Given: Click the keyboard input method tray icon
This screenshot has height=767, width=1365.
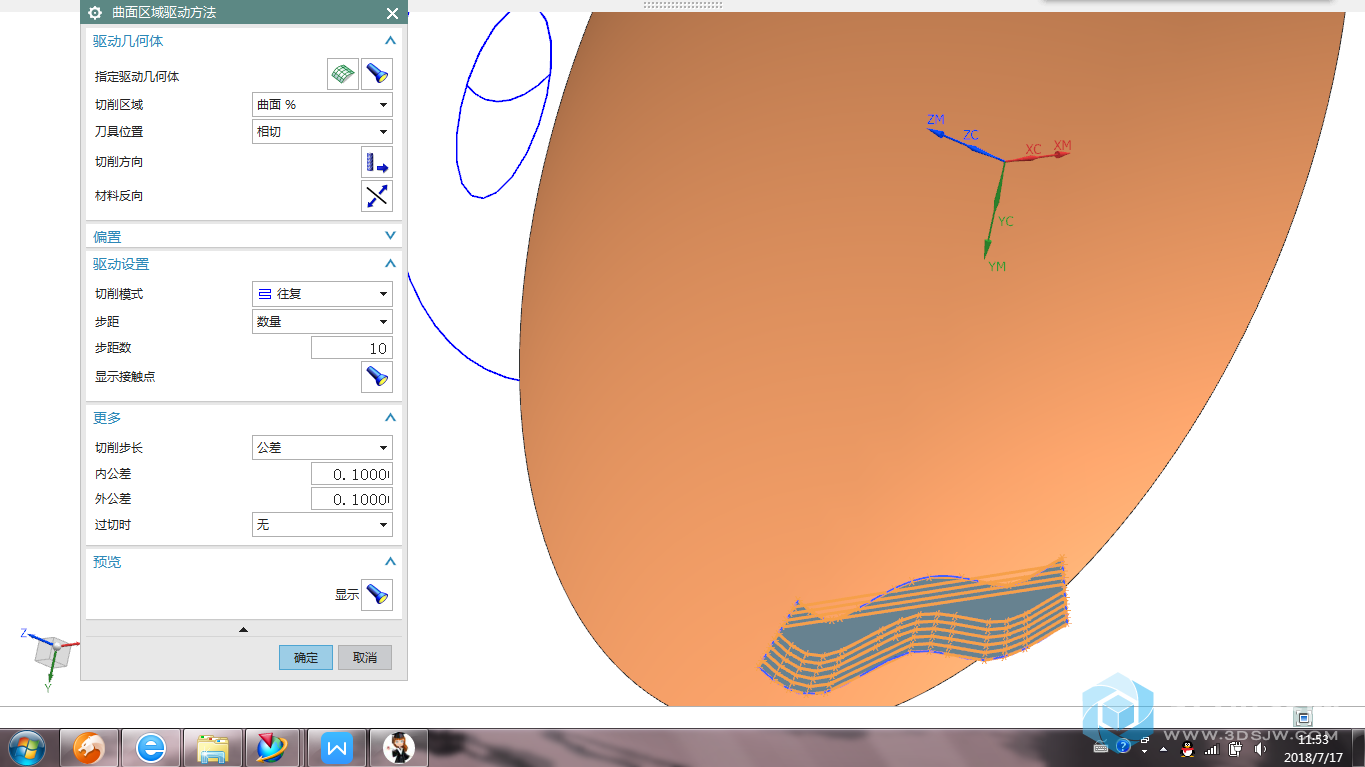Looking at the screenshot, I should (1101, 748).
